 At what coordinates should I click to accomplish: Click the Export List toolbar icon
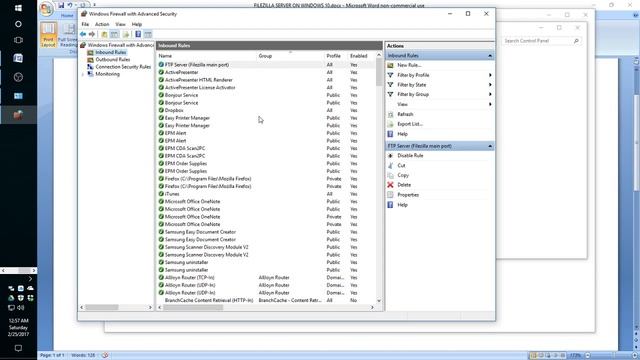point(126,34)
